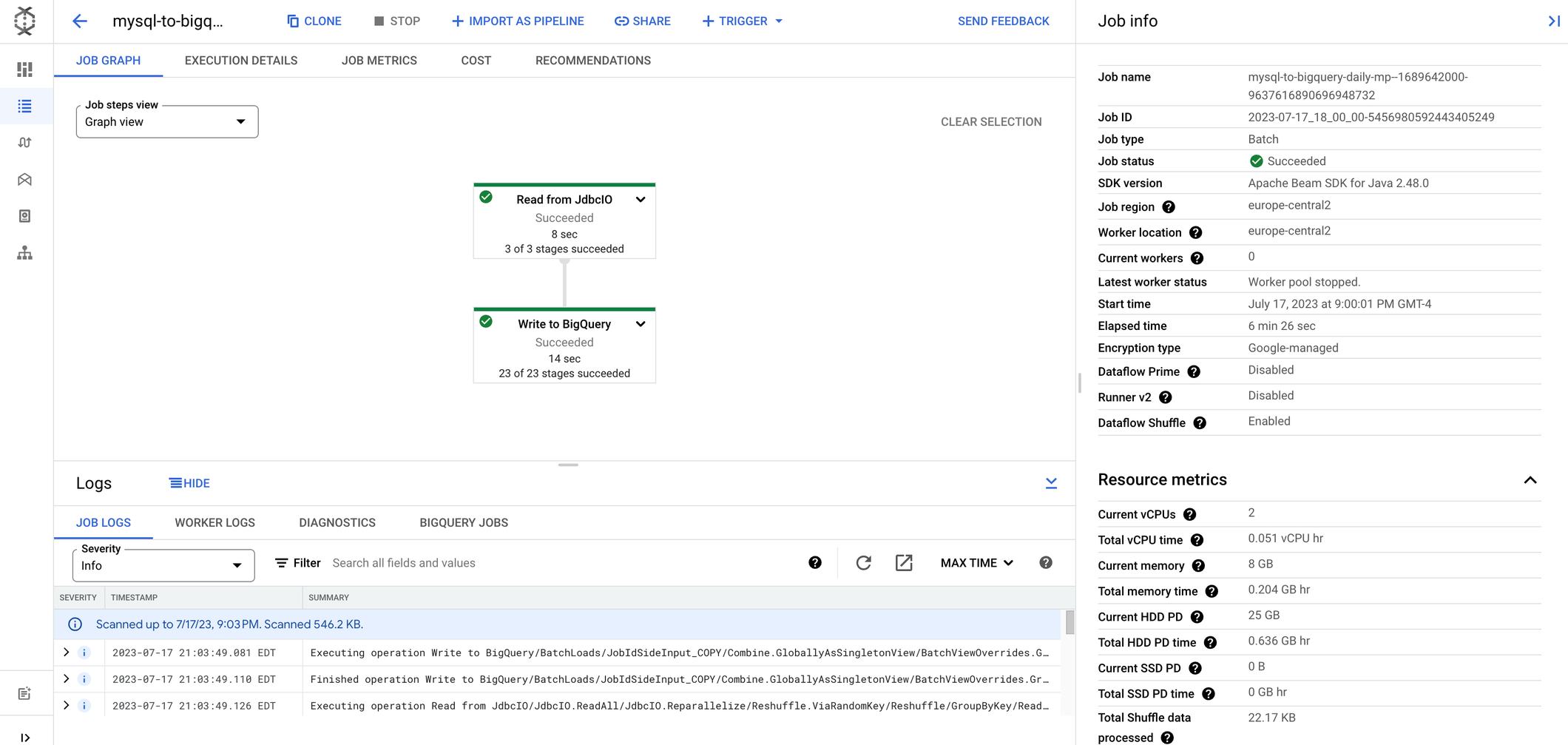Show help for Dataflow Prime
Viewport: 1568px width, 745px height.
(1194, 371)
